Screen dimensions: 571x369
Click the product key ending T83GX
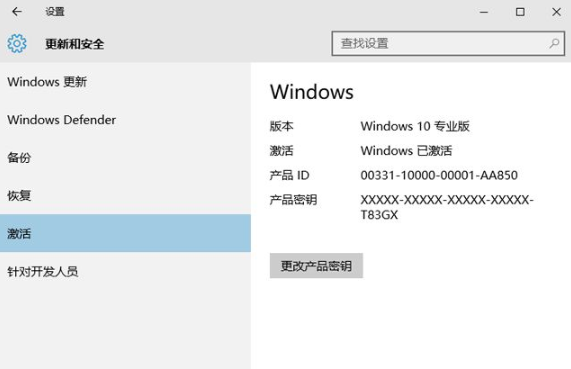click(447, 207)
